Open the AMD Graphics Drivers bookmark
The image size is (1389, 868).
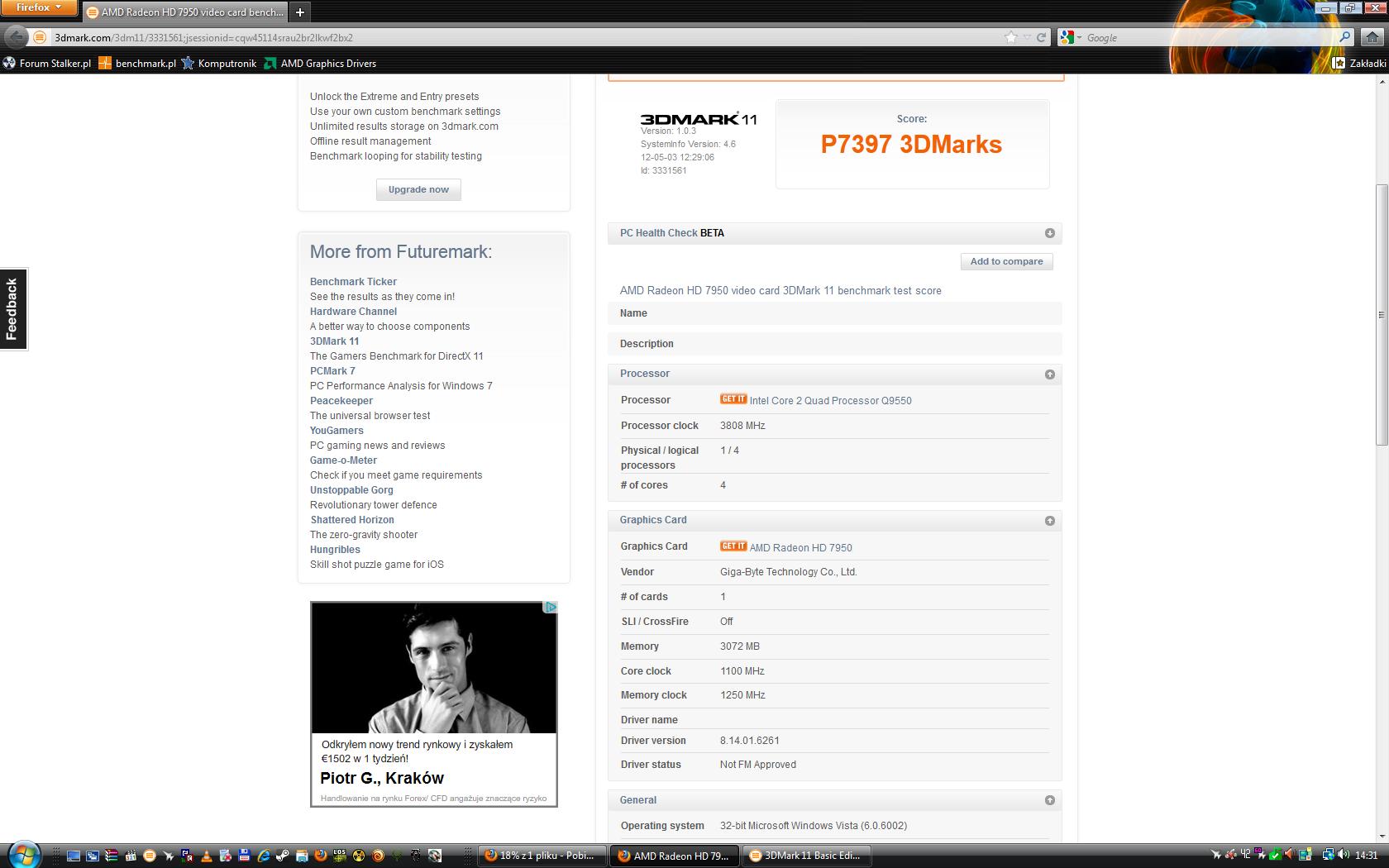click(x=320, y=63)
